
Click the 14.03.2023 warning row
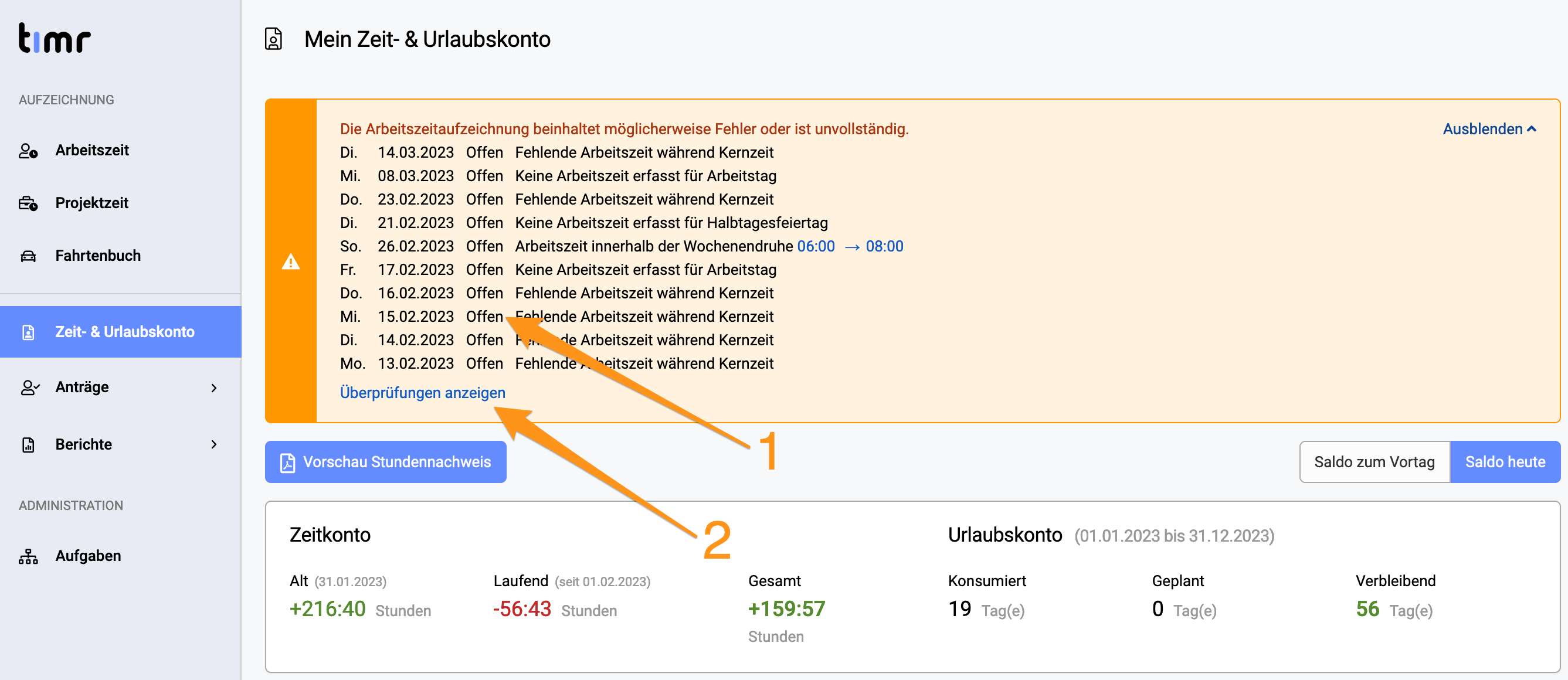click(x=557, y=152)
